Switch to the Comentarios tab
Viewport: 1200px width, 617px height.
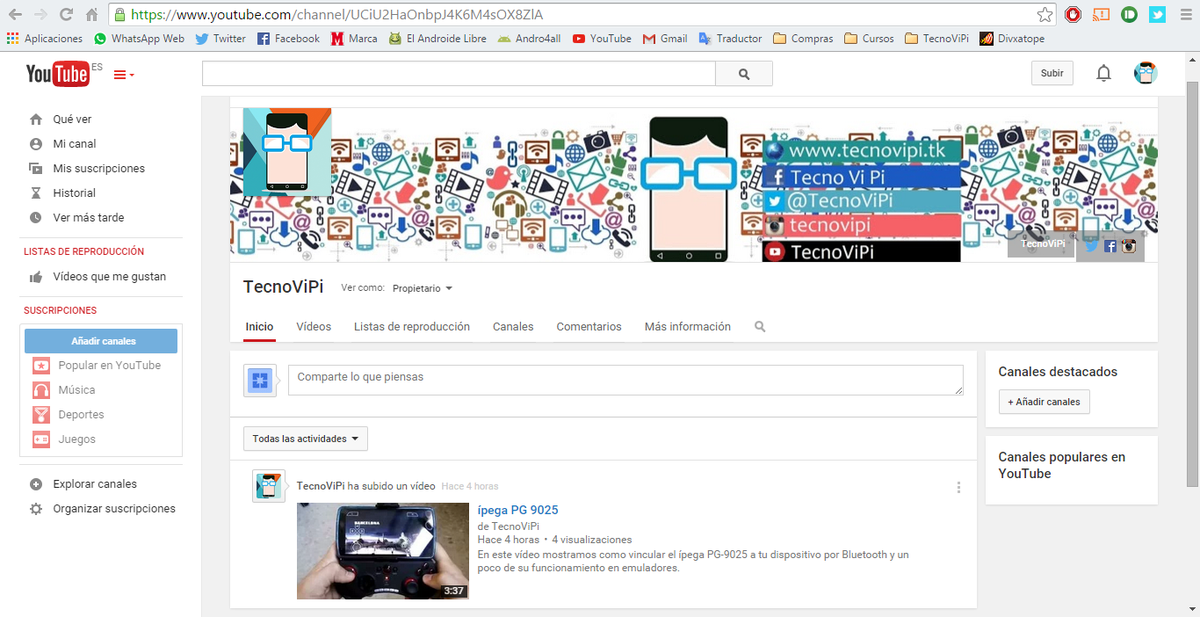coord(589,327)
